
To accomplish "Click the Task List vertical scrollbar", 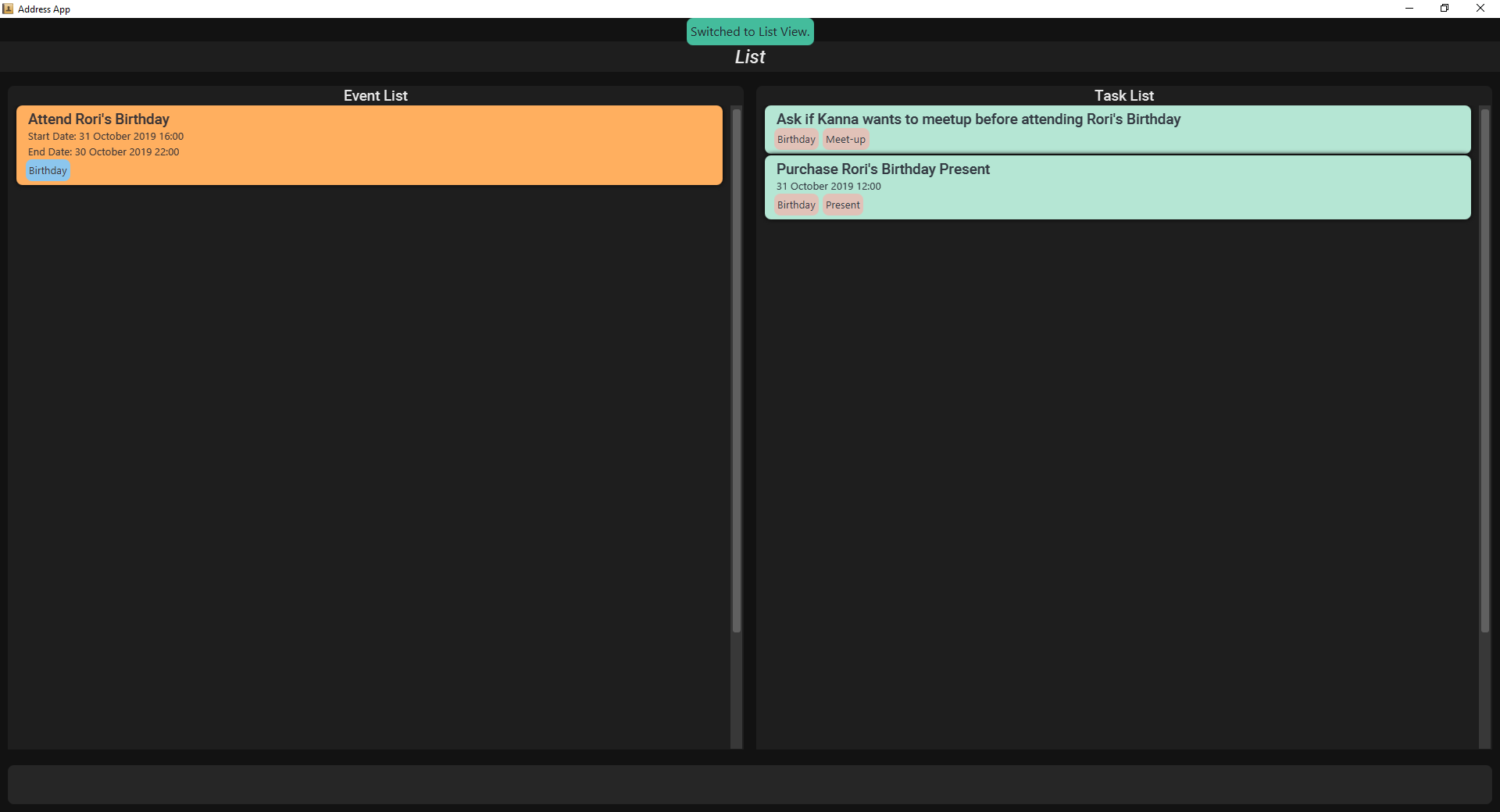I will [x=1484, y=370].
